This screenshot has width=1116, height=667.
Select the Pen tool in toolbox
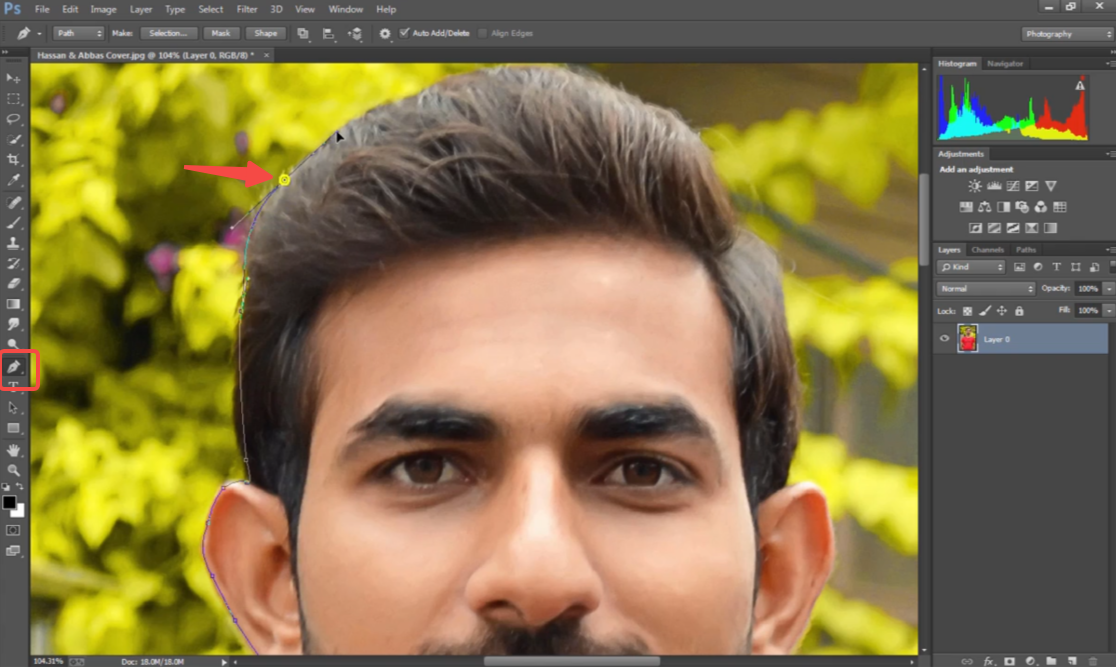(x=14, y=366)
